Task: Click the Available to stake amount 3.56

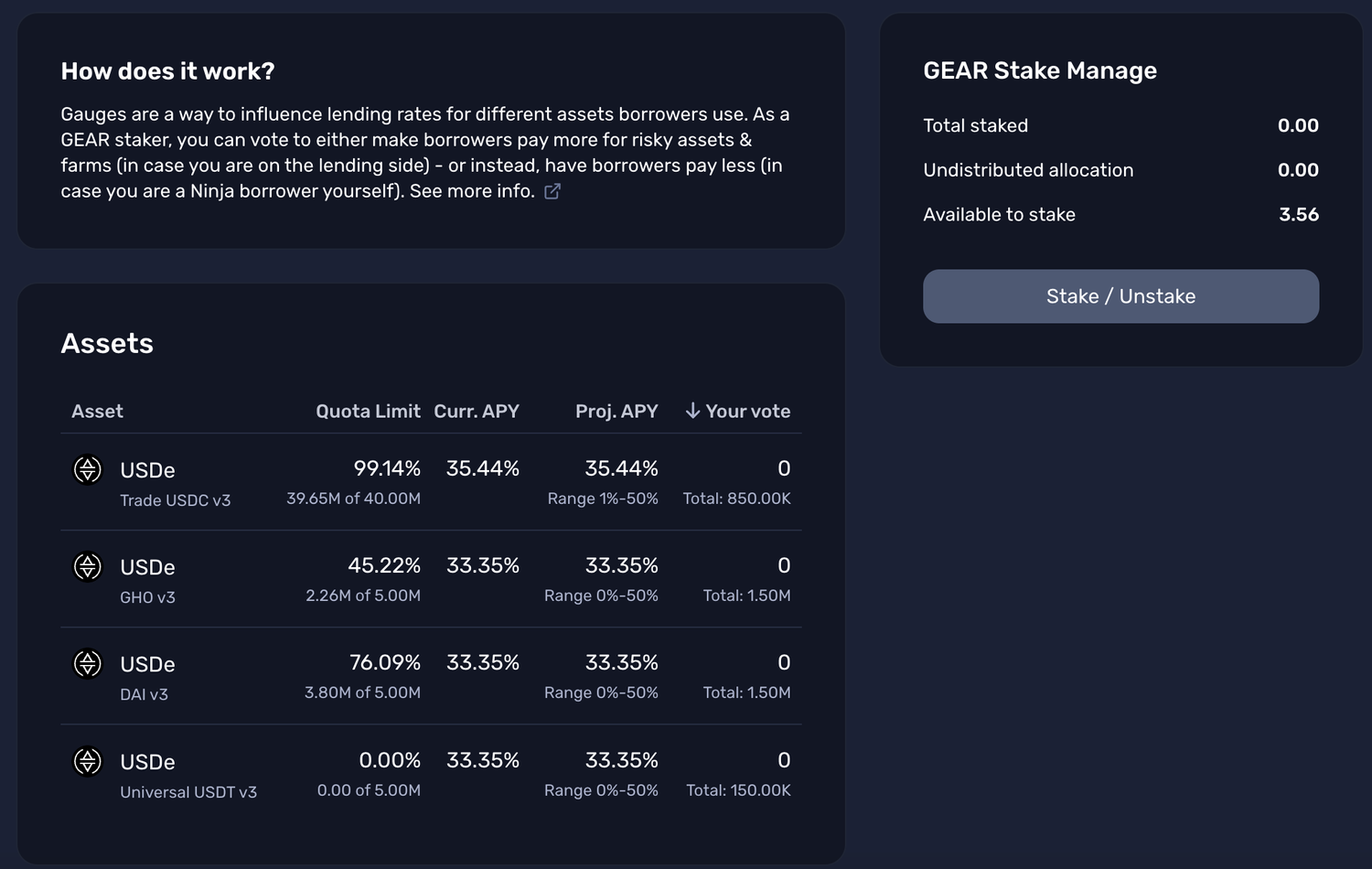Action: (1299, 215)
